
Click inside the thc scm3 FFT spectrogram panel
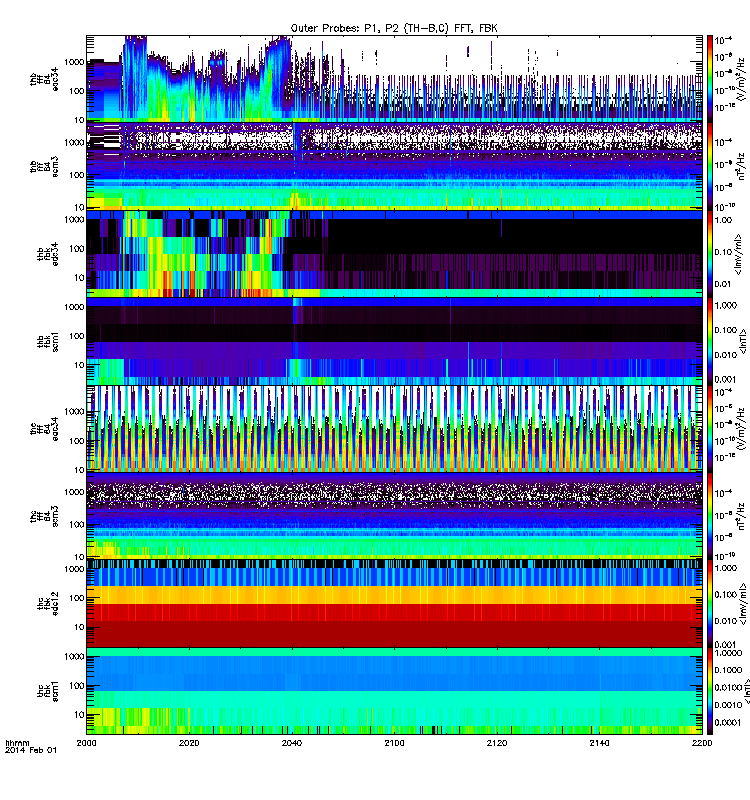394,516
